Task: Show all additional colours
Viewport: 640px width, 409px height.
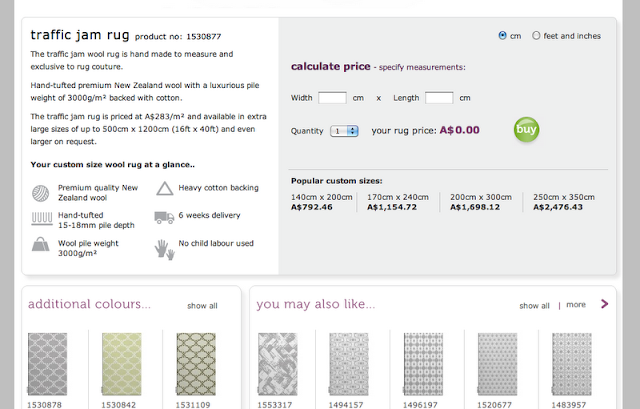Action: [202, 306]
